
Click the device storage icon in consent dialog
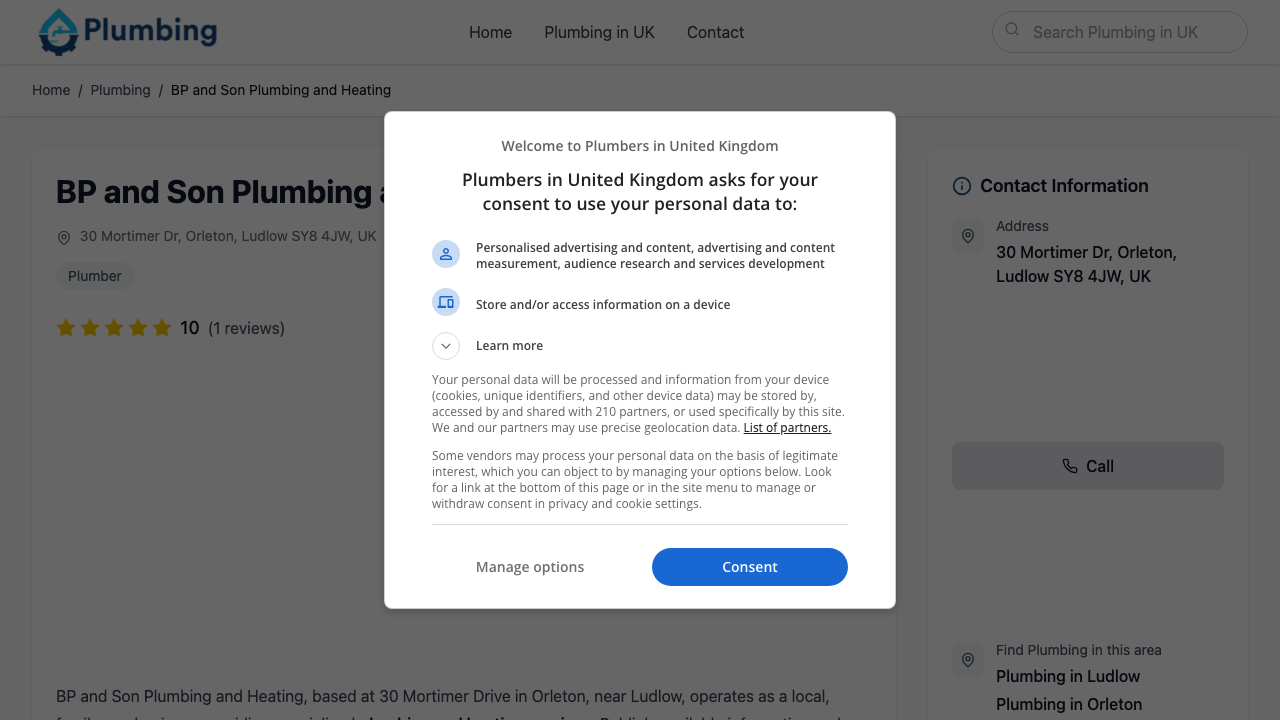click(446, 302)
